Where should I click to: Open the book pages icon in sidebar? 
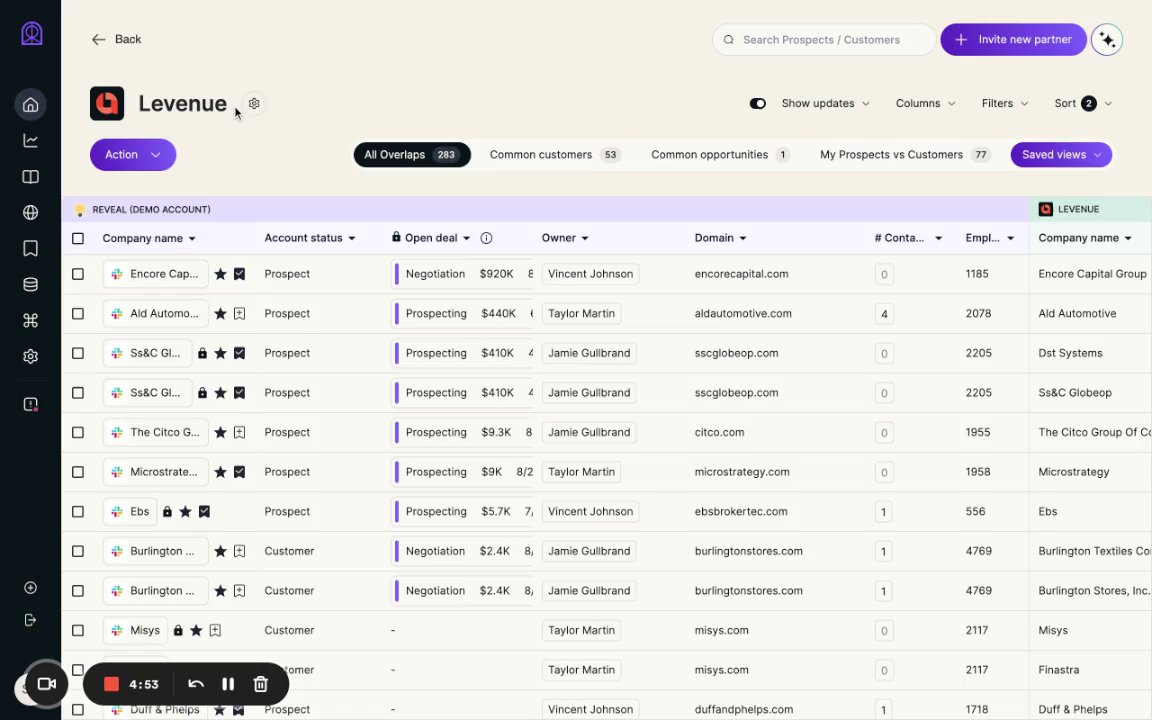[30, 176]
